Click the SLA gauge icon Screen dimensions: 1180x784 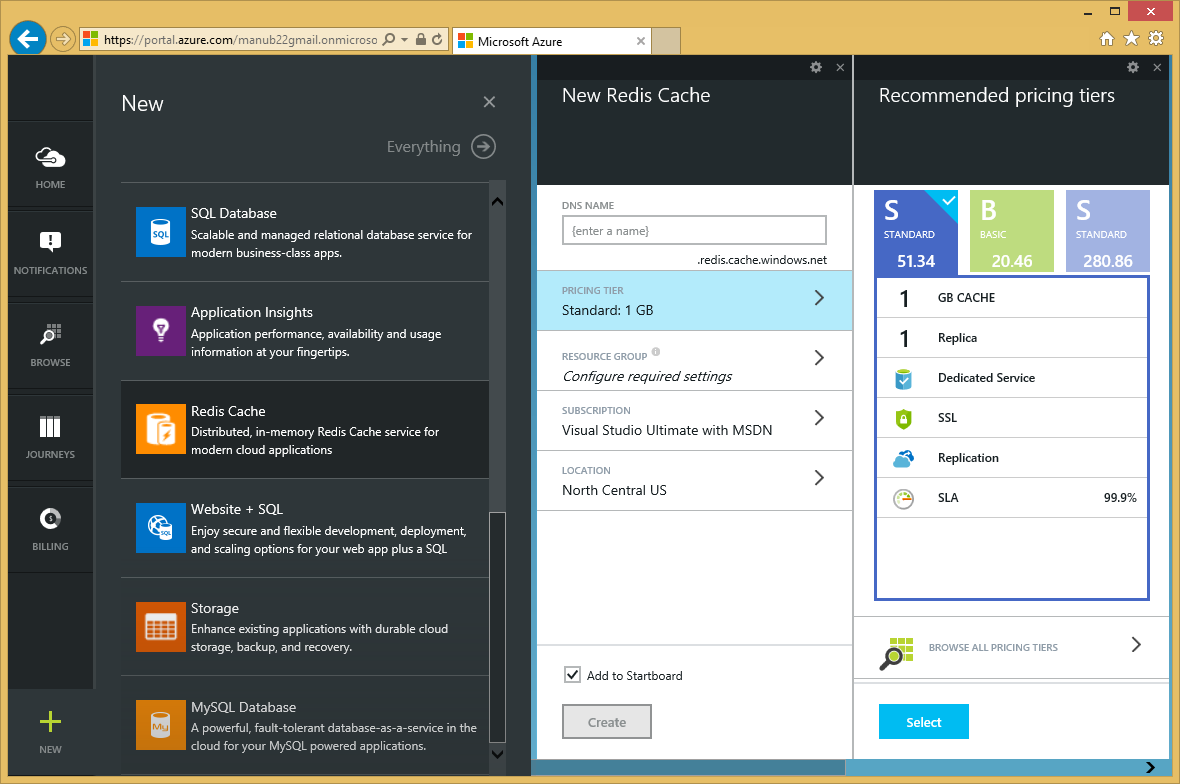pyautogui.click(x=903, y=498)
